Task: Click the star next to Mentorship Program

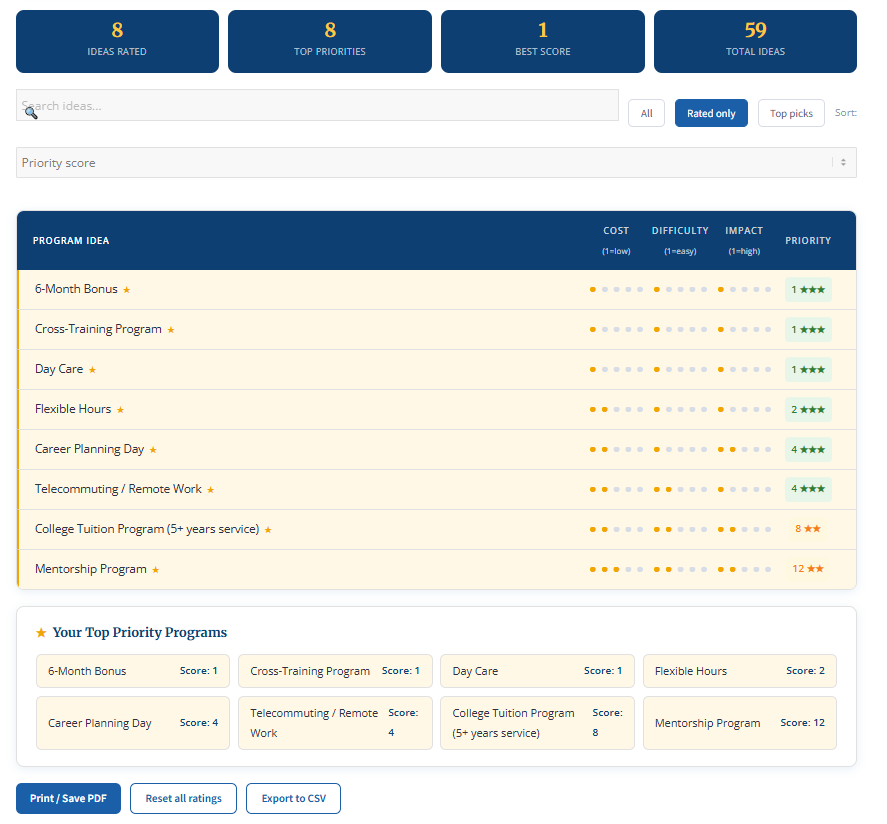Action: [155, 570]
